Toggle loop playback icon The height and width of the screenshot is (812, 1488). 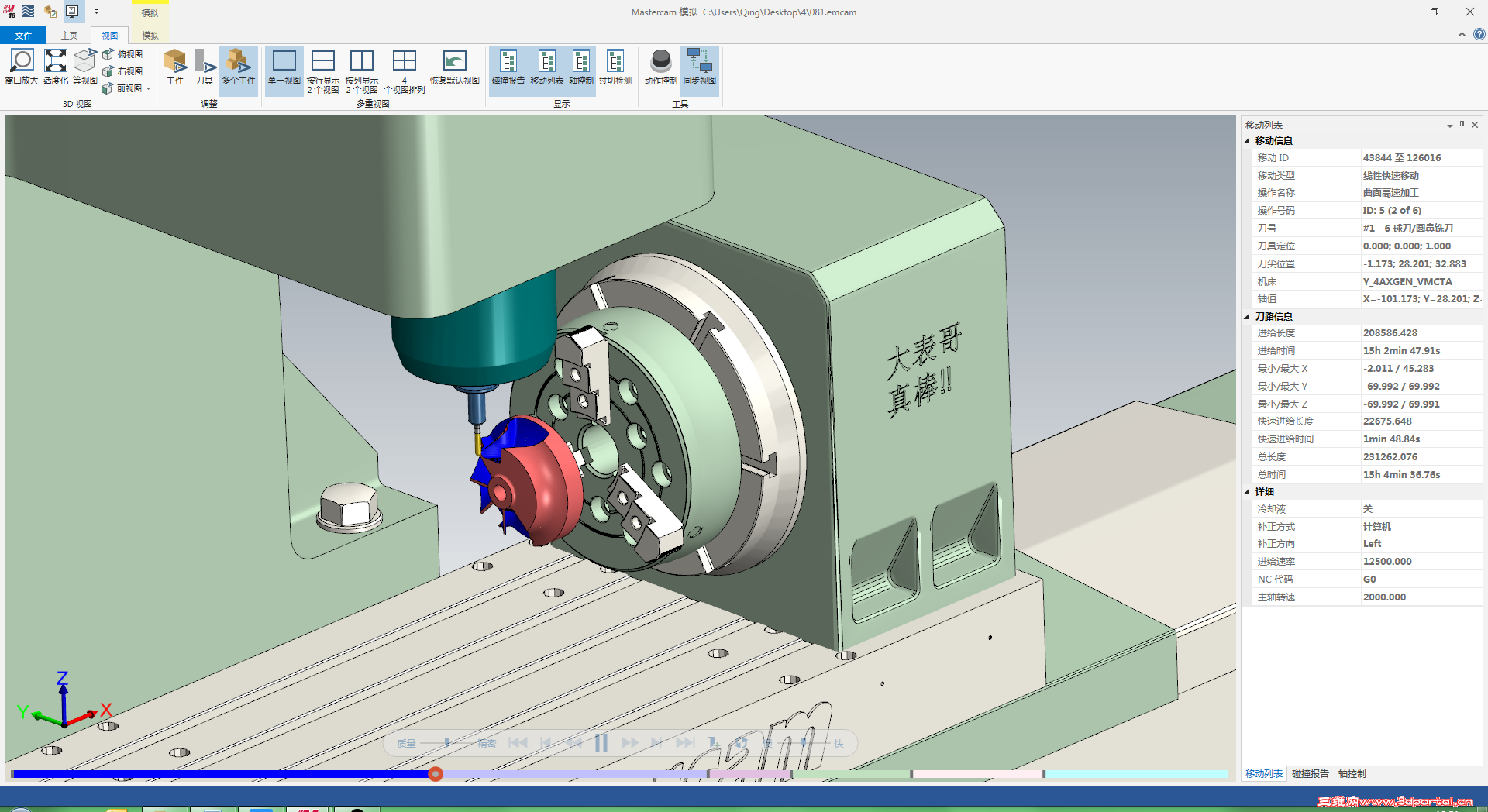[x=741, y=743]
